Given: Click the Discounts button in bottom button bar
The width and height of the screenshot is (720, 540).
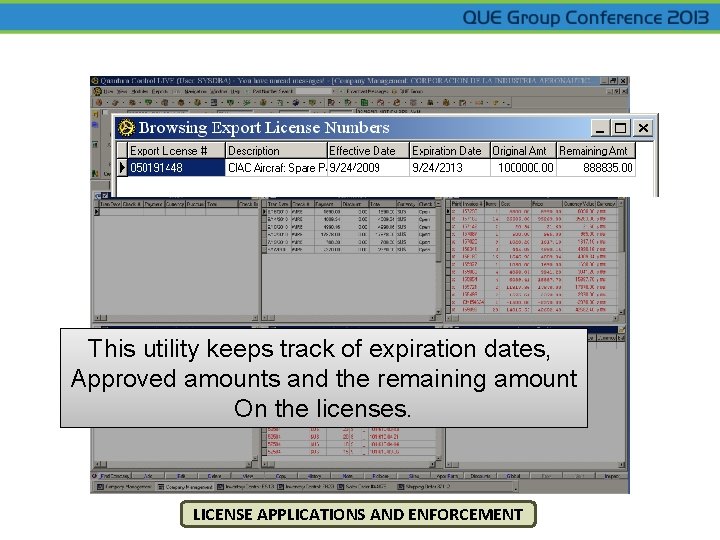Looking at the screenshot, I should coord(480,476).
